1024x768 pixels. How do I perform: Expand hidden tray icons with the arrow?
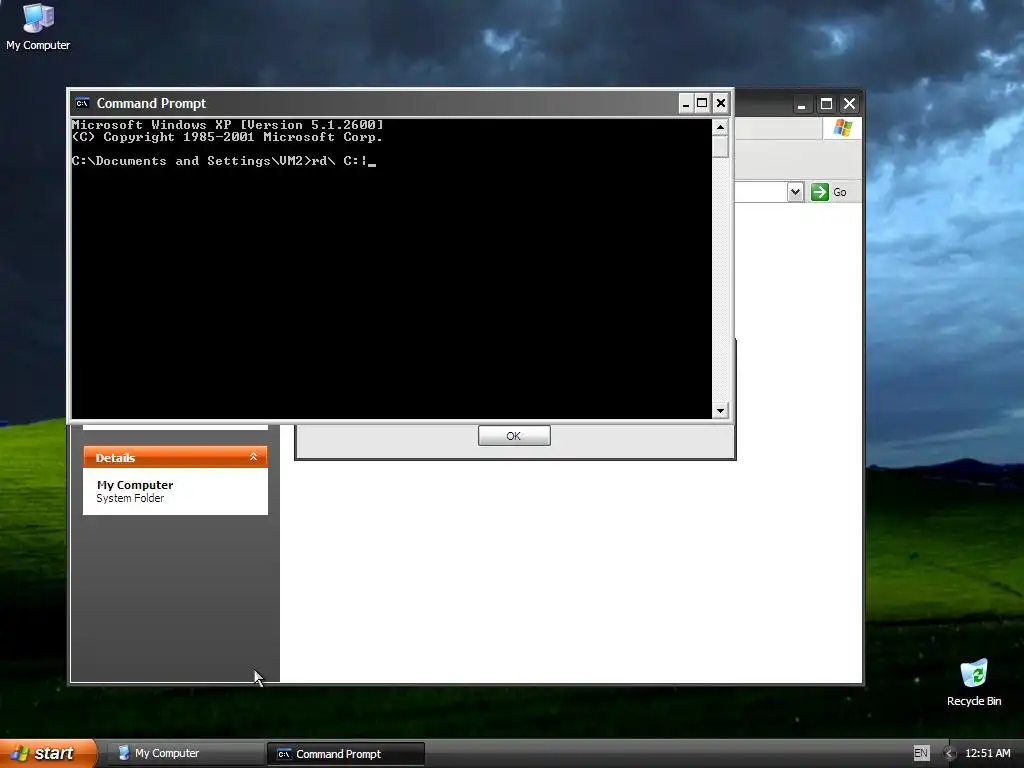point(950,753)
